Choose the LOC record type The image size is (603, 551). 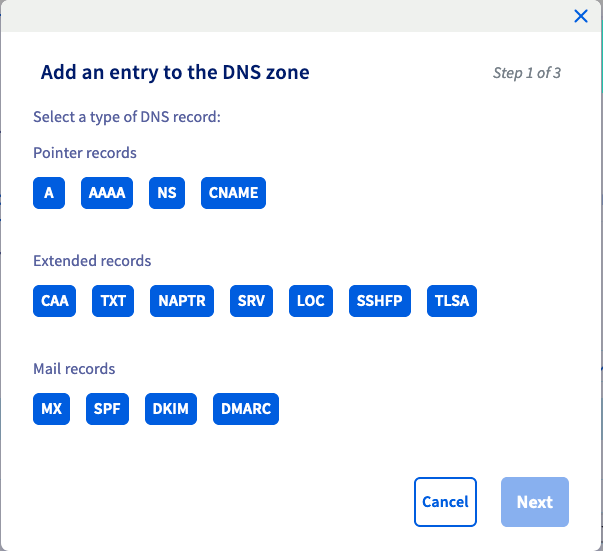coord(311,301)
